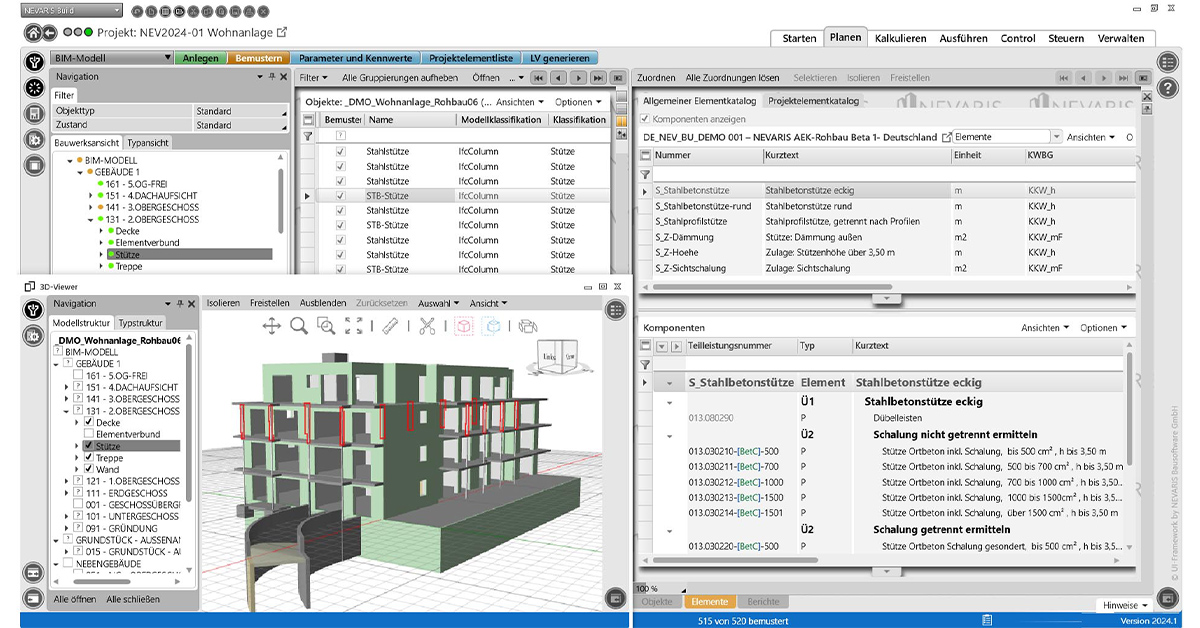Fit the model to view with the extents icon
1200x628 pixels.
click(354, 325)
